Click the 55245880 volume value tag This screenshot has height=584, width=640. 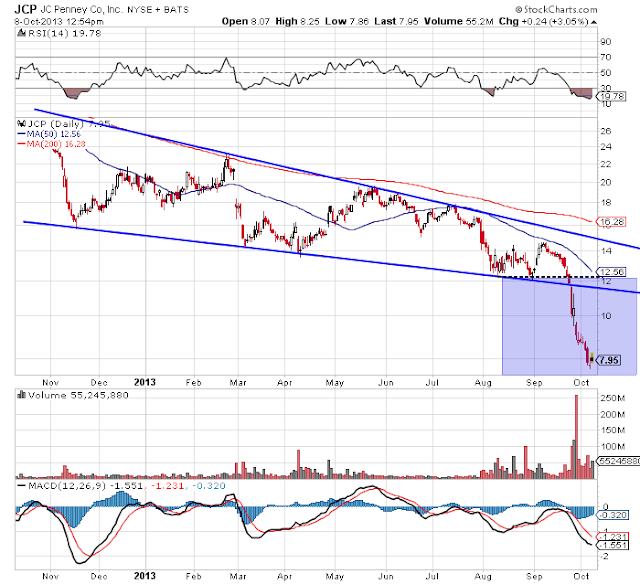618,461
